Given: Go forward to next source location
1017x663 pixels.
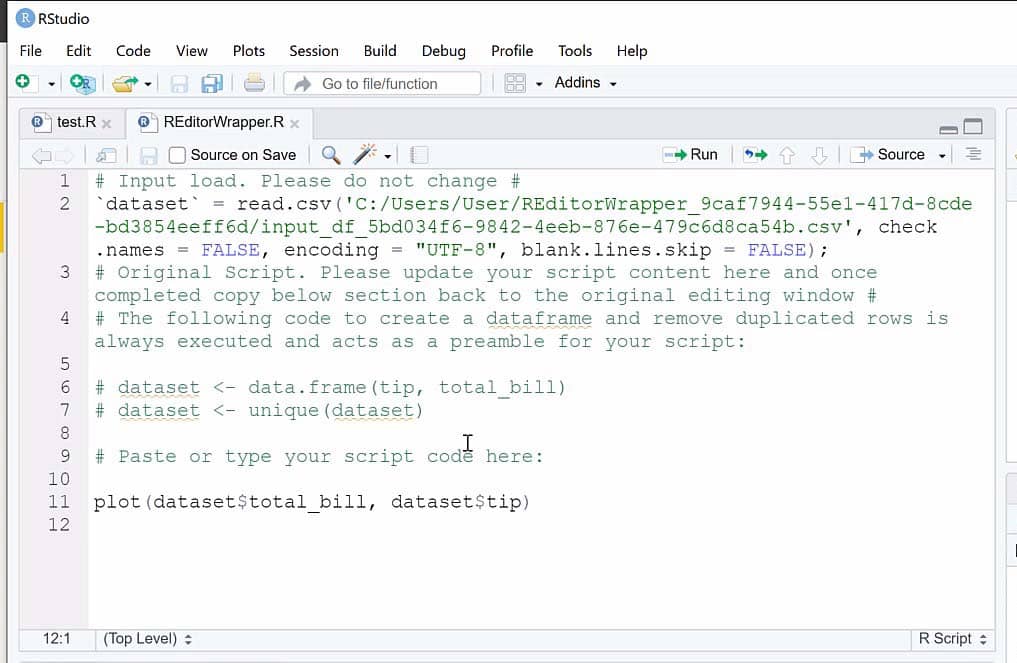Looking at the screenshot, I should click(x=65, y=155).
